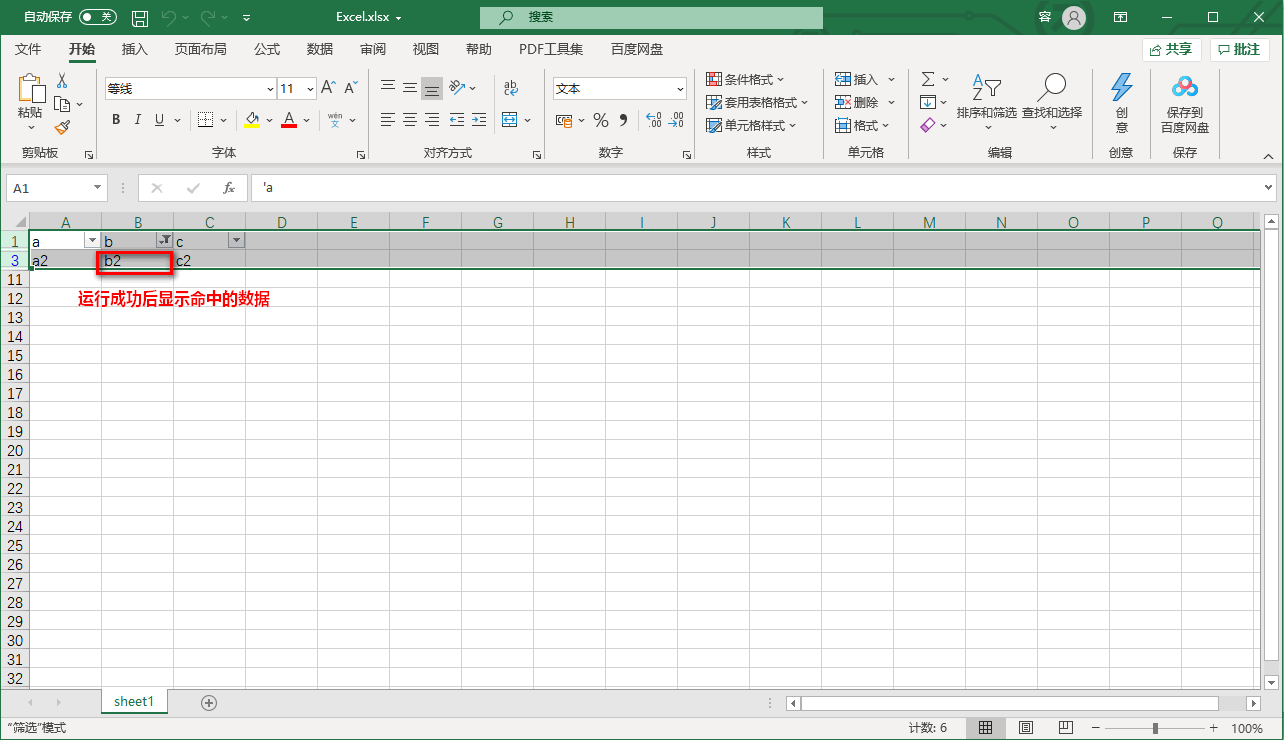Click Increase Font Size icon
Image resolution: width=1284 pixels, height=740 pixels.
[328, 88]
